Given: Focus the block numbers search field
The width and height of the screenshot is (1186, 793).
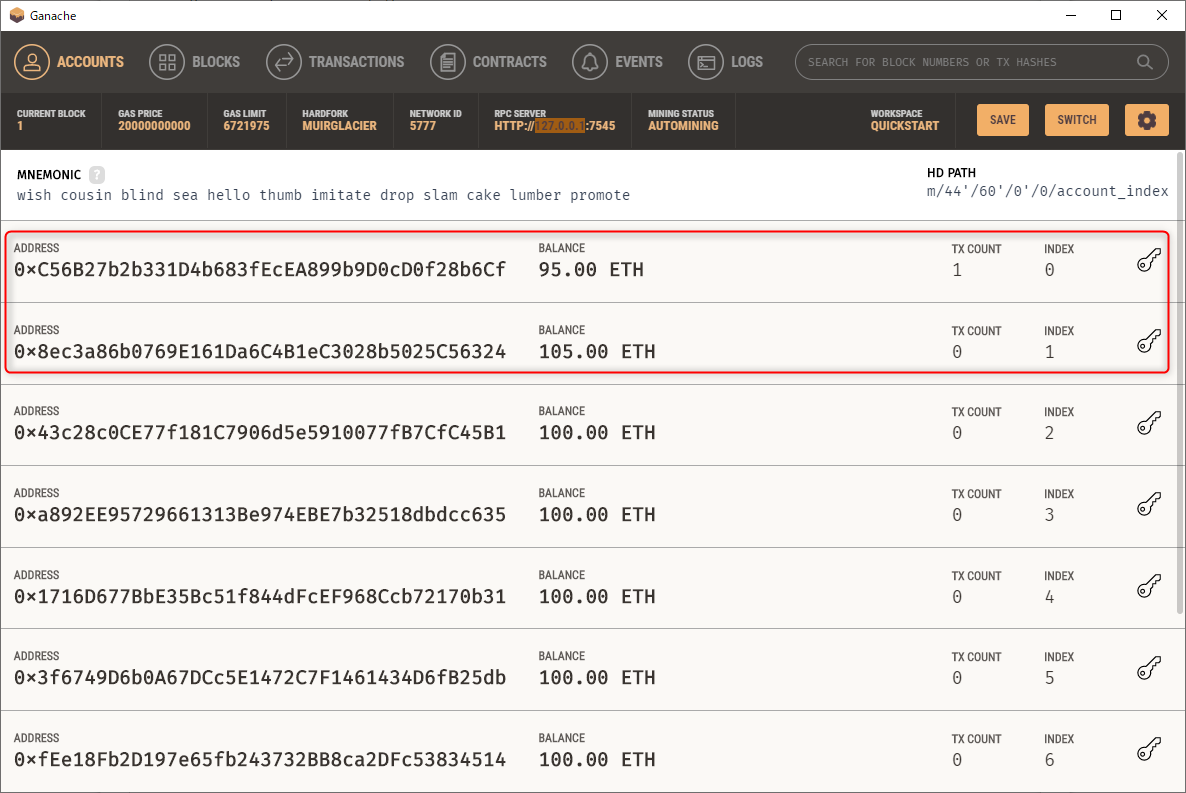Looking at the screenshot, I should click(x=965, y=62).
